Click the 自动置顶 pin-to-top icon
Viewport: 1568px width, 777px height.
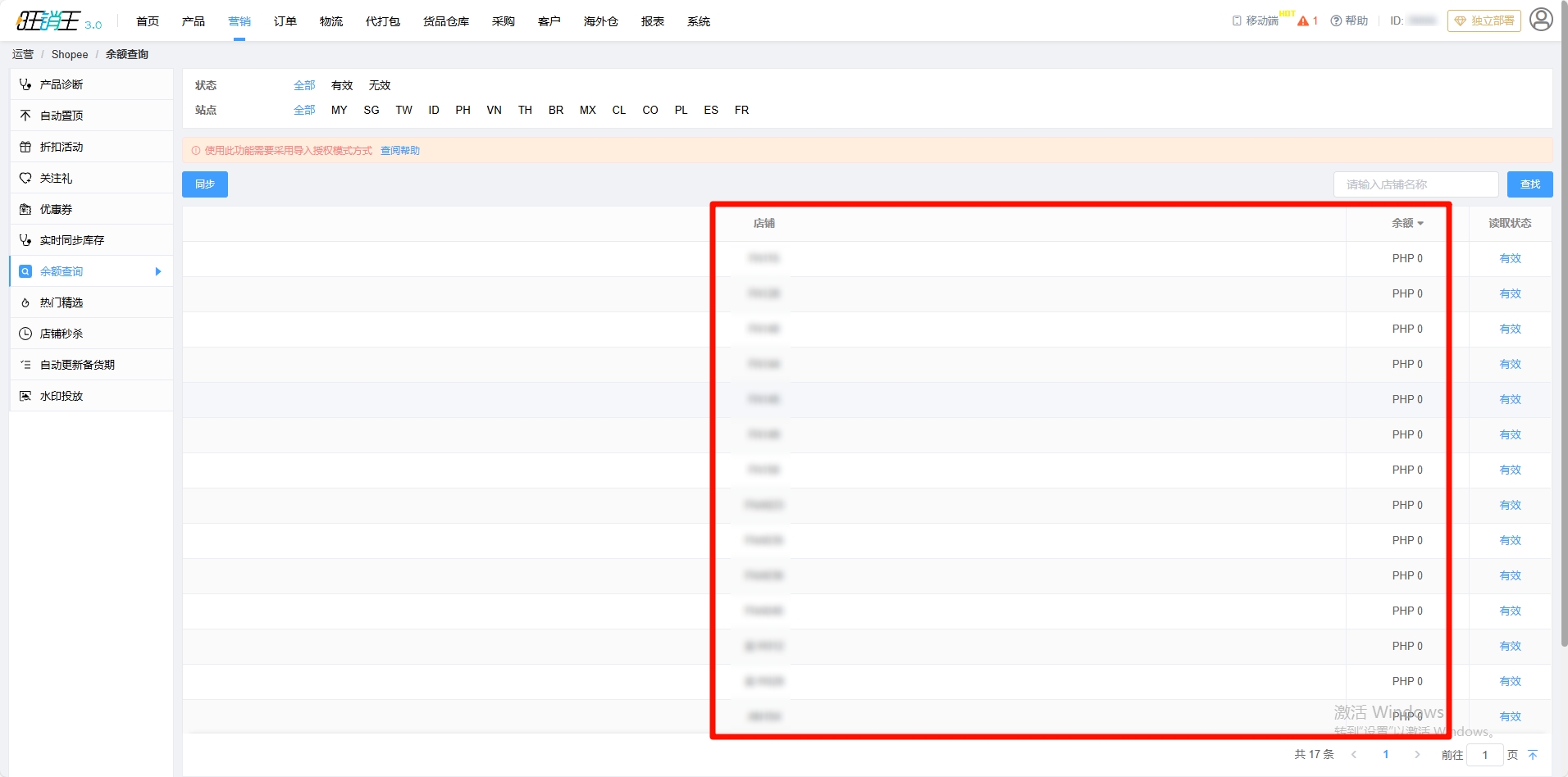point(25,116)
